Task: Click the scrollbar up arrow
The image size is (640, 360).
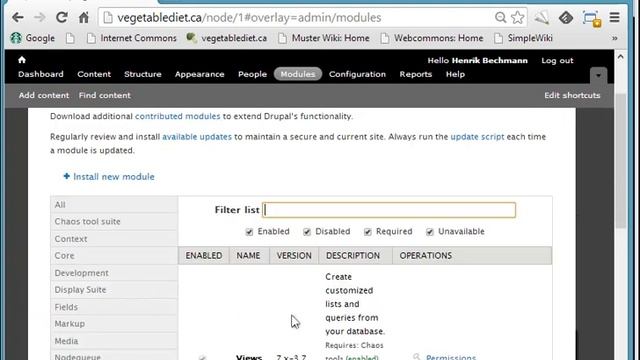Action: click(620, 57)
